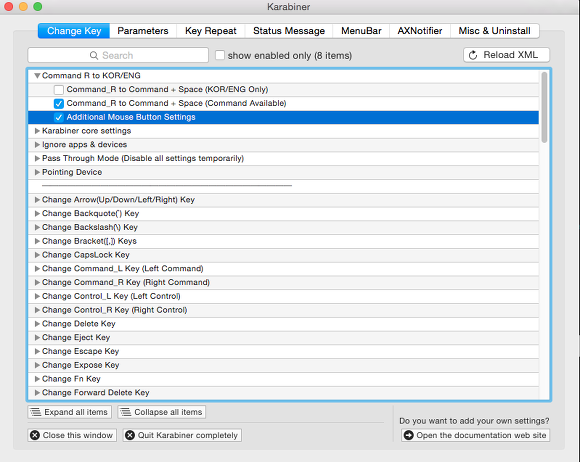The image size is (580, 462).
Task: Click the magnifier icon in Search field
Action: (94, 55)
